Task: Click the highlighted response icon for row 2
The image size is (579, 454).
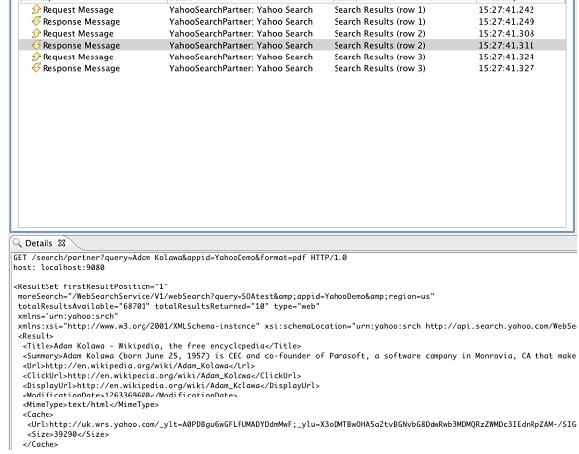Action: pos(36,45)
